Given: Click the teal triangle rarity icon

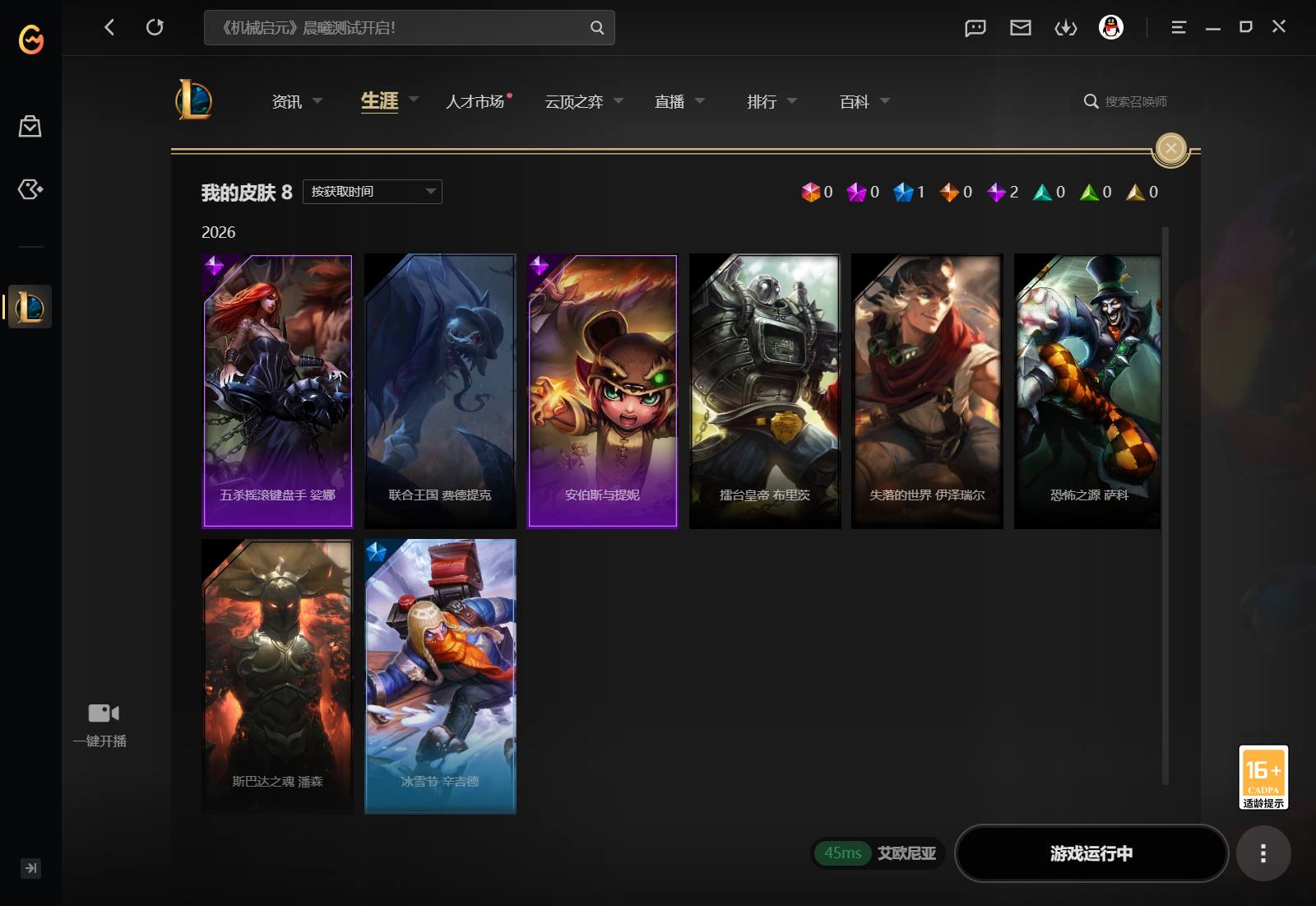Looking at the screenshot, I should click(1043, 192).
